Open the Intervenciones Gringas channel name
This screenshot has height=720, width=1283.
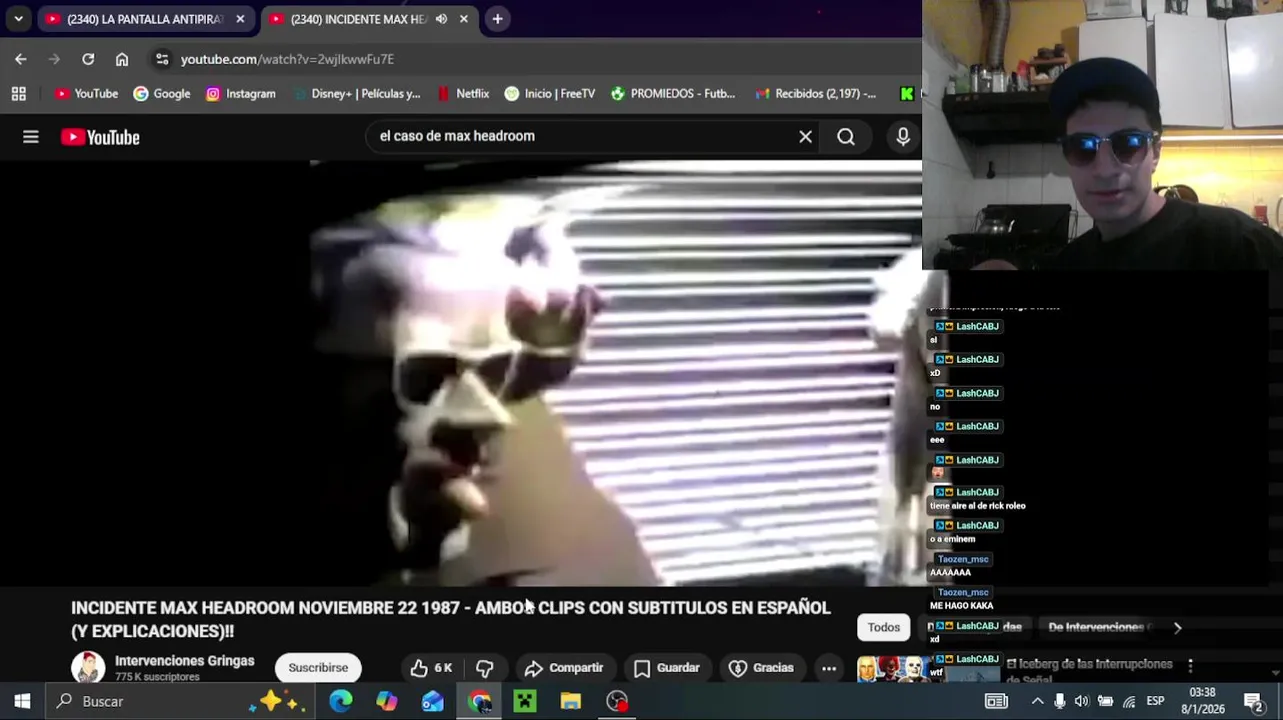click(x=184, y=661)
